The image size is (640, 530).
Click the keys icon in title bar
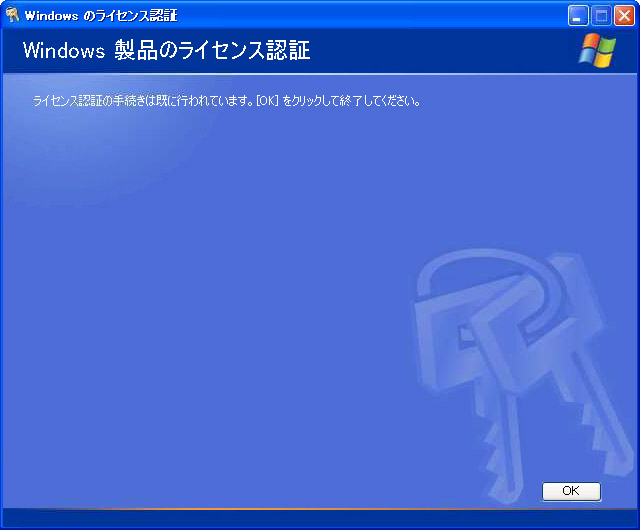(13, 16)
